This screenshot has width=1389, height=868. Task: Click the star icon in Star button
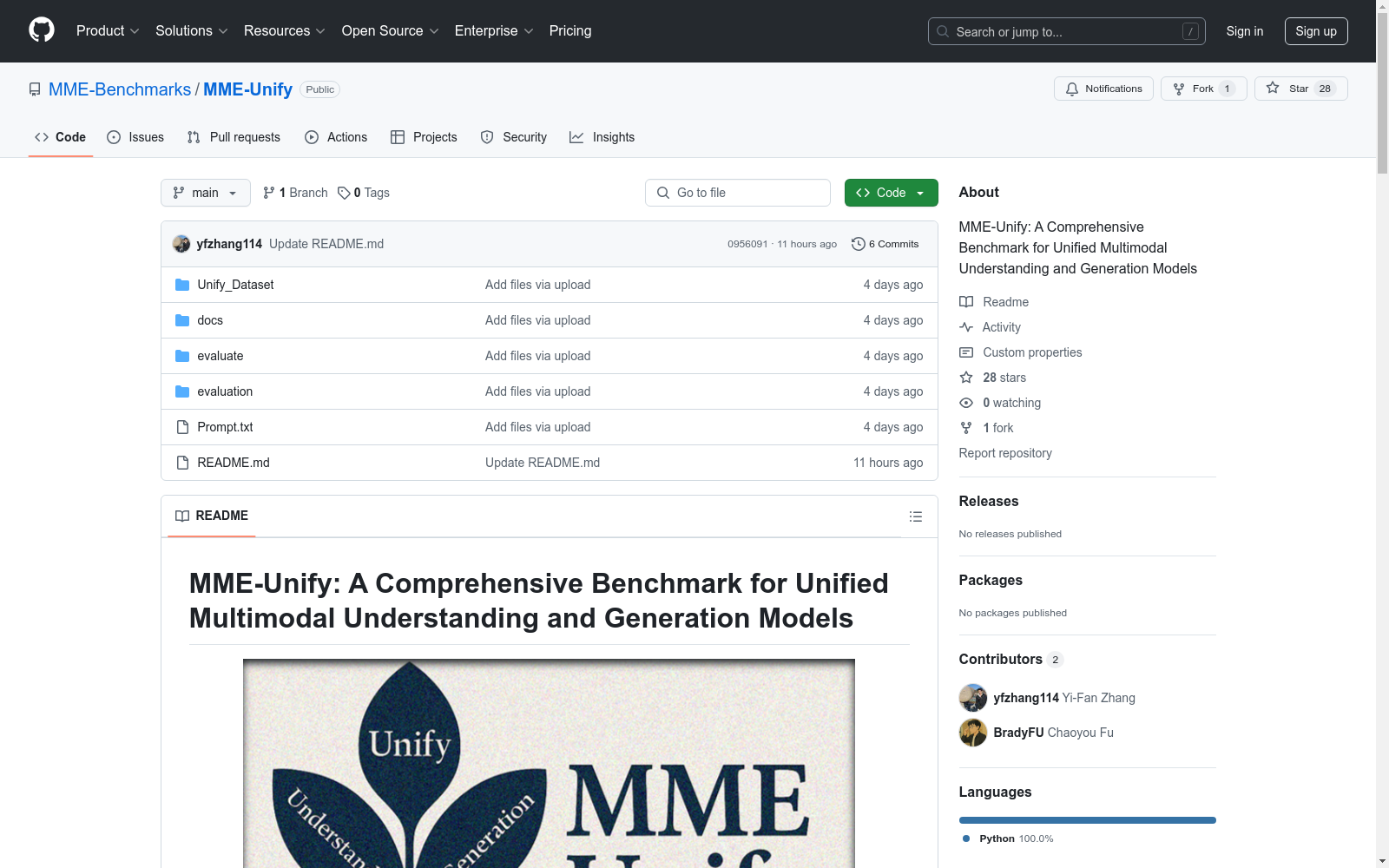tap(1273, 88)
